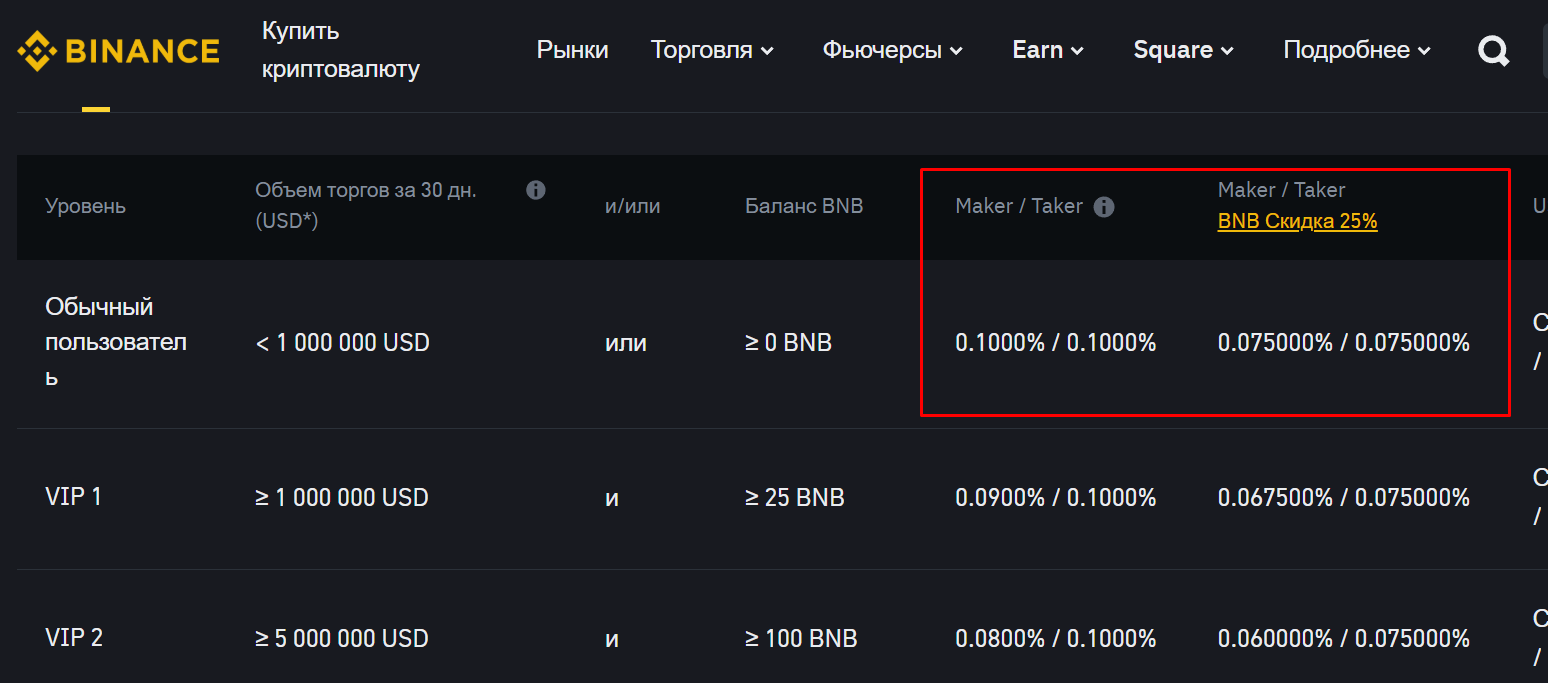This screenshot has height=683, width=1548.
Task: Click the BNB Скидка 25% link
Action: (1296, 221)
